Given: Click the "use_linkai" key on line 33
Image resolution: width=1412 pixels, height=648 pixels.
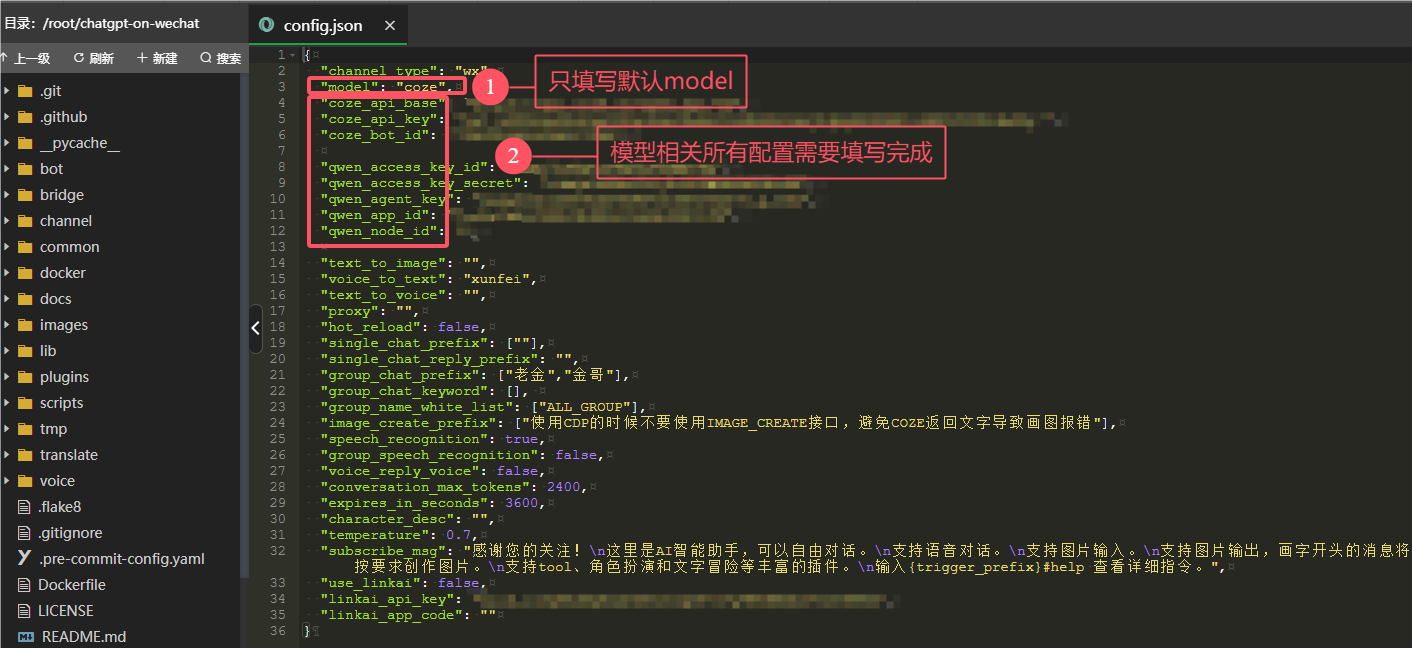Looking at the screenshot, I should [371, 583].
